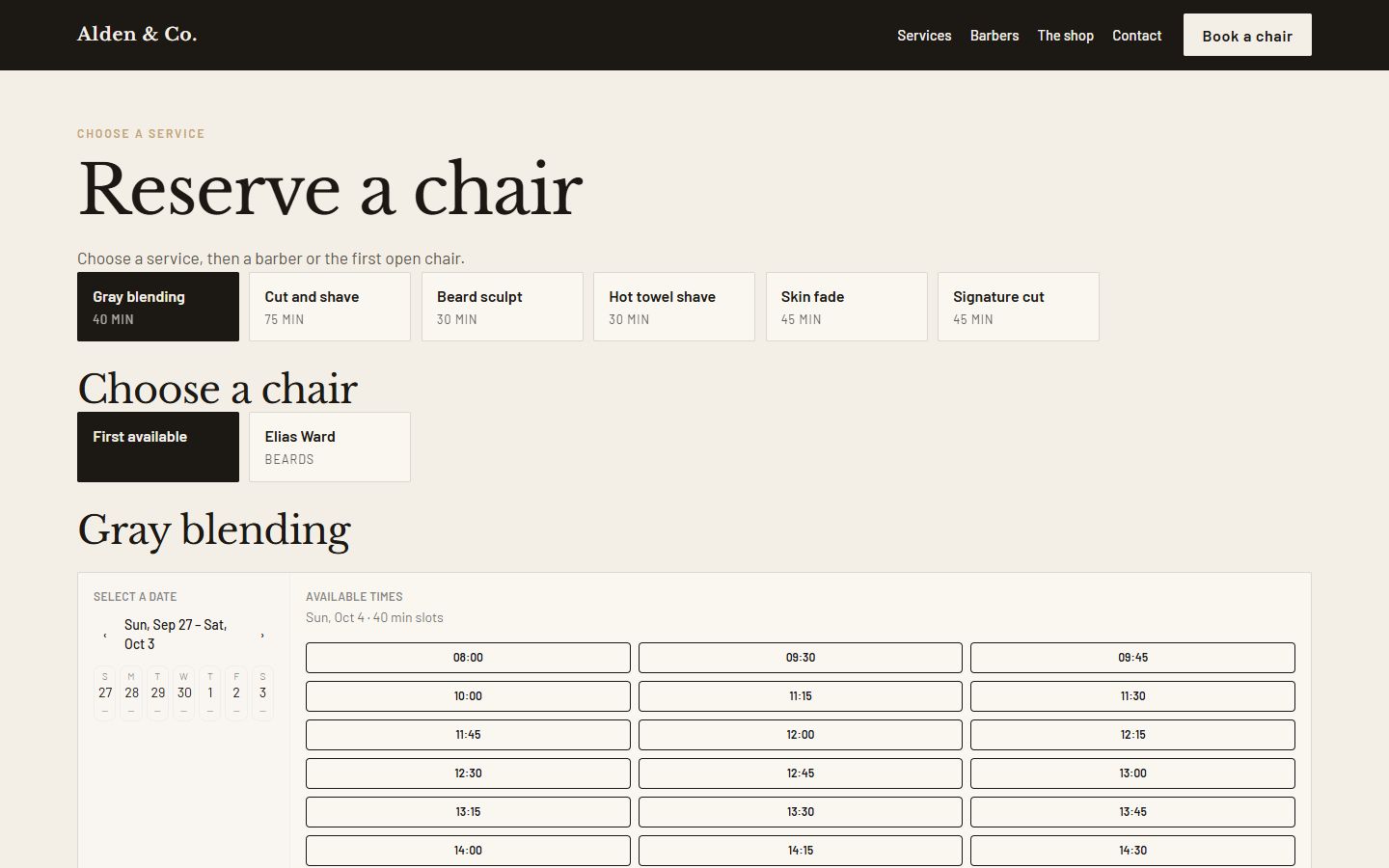Screen dimensions: 1389x868
Task: Click the Book a chair button
Action: (1247, 35)
